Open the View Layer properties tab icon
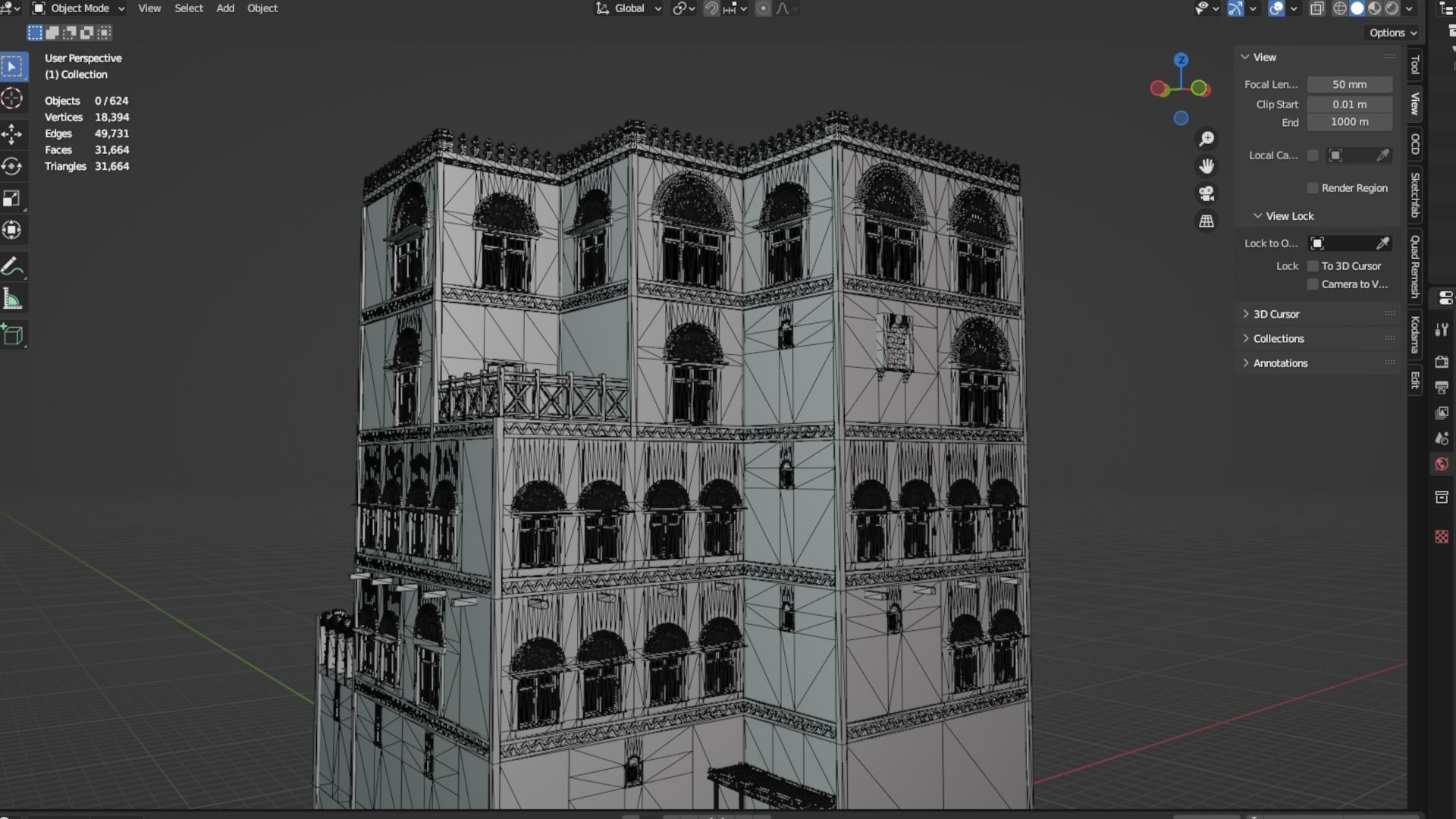 pyautogui.click(x=1442, y=413)
